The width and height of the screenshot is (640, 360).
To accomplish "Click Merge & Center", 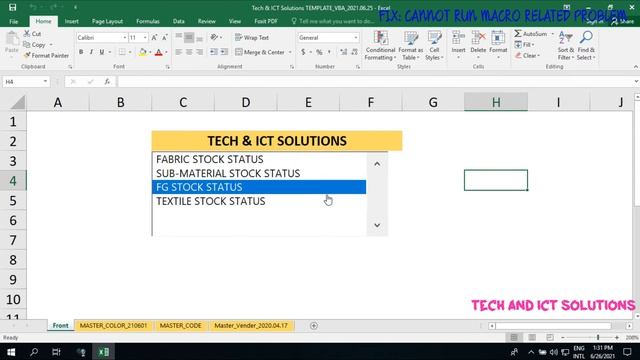I will click(260, 52).
